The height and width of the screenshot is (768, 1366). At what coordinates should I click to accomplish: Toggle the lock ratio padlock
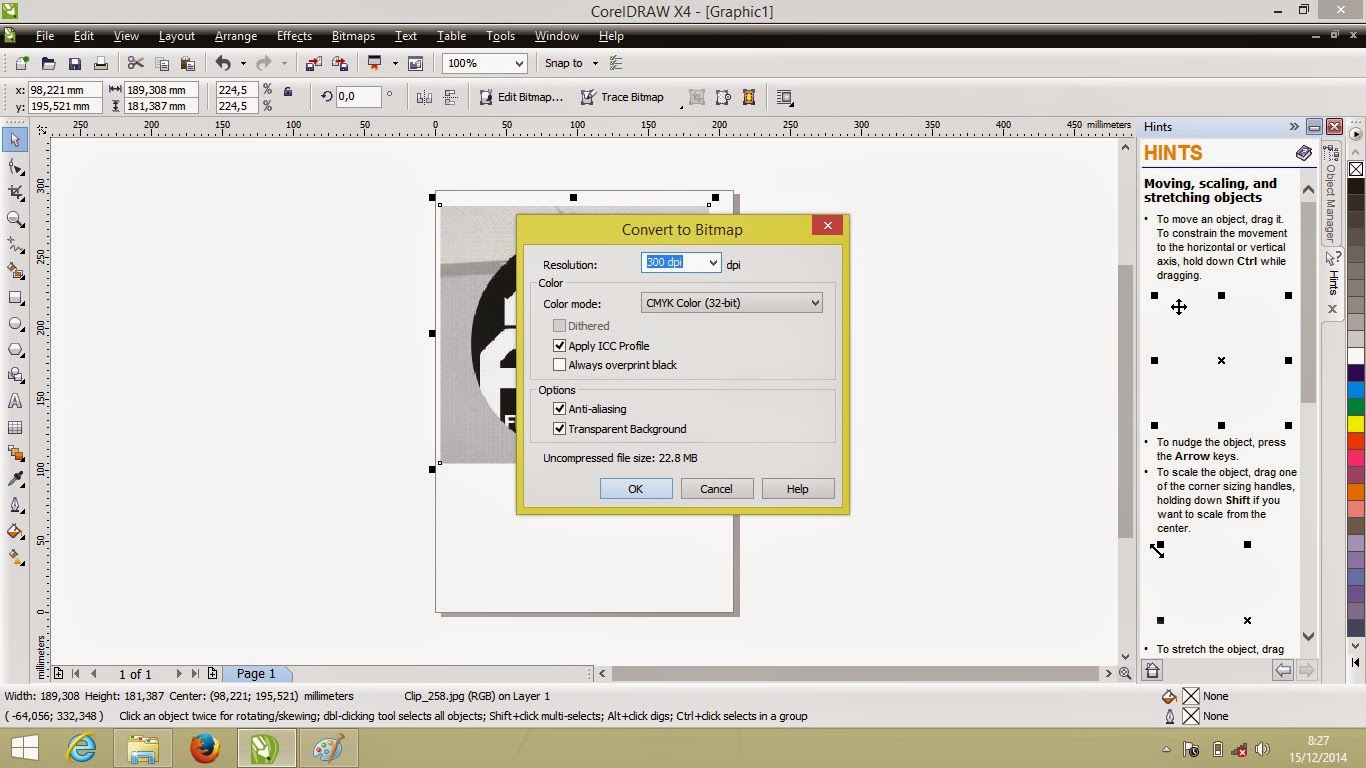tap(288, 92)
